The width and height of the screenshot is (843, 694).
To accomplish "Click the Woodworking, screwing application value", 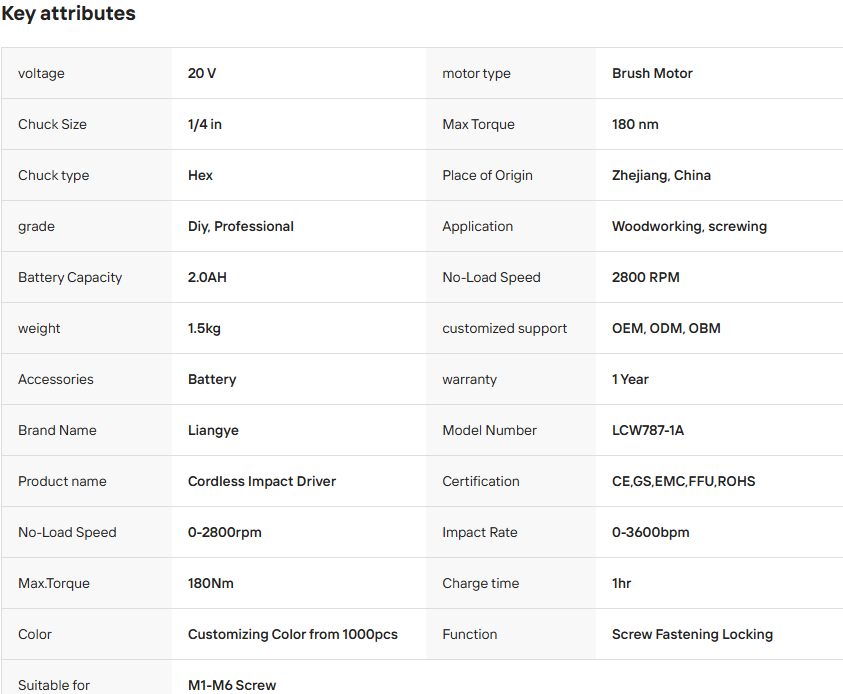I will (689, 226).
